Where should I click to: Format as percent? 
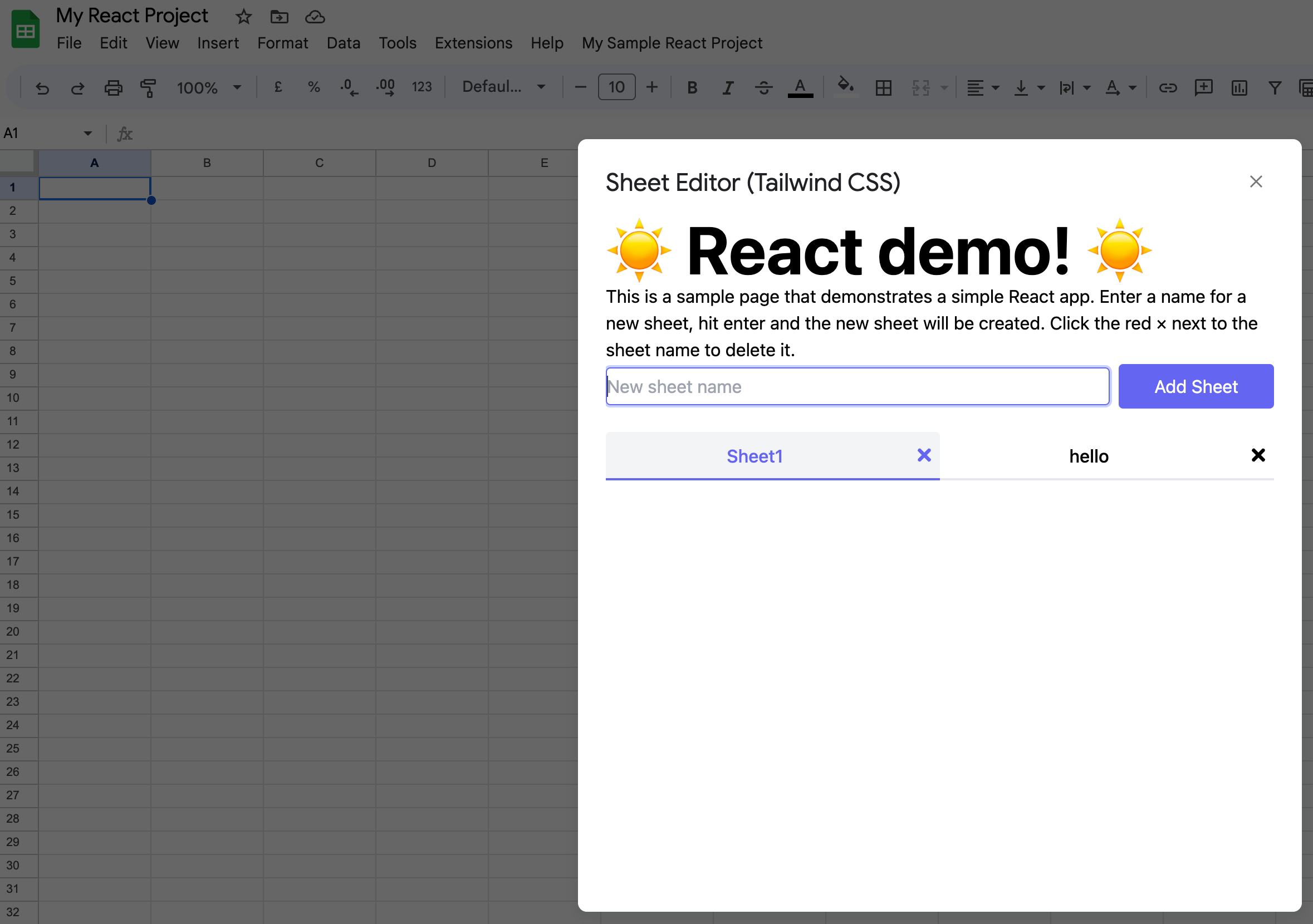click(313, 87)
